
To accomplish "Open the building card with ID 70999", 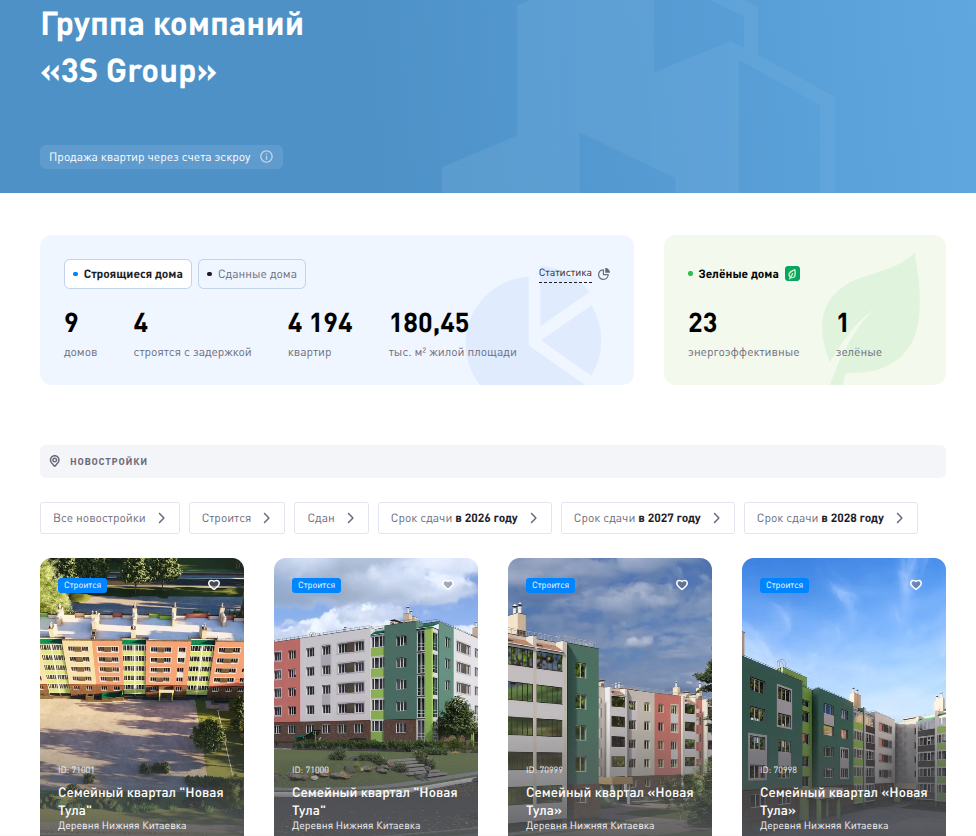I will 610,697.
